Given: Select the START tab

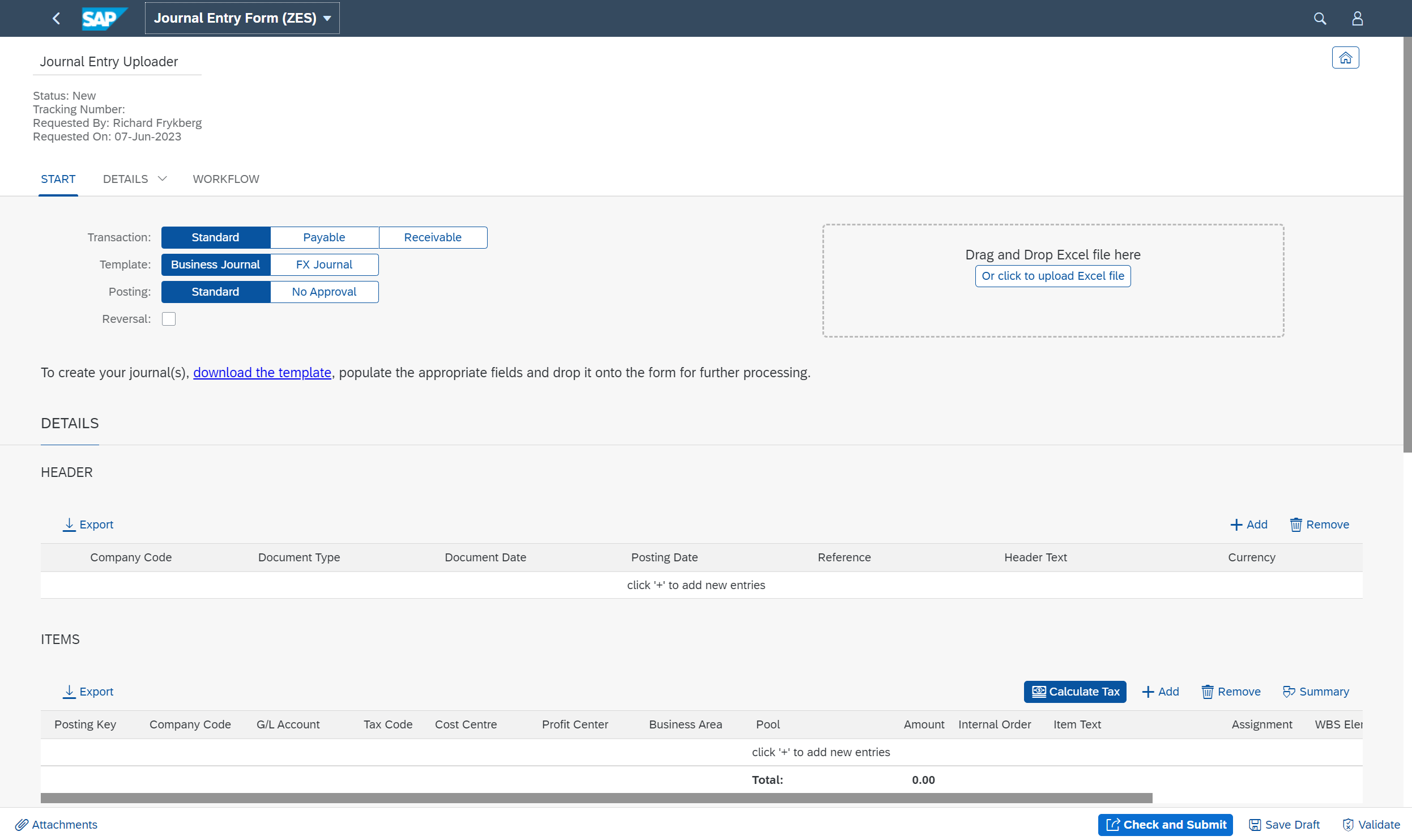Looking at the screenshot, I should tap(58, 178).
